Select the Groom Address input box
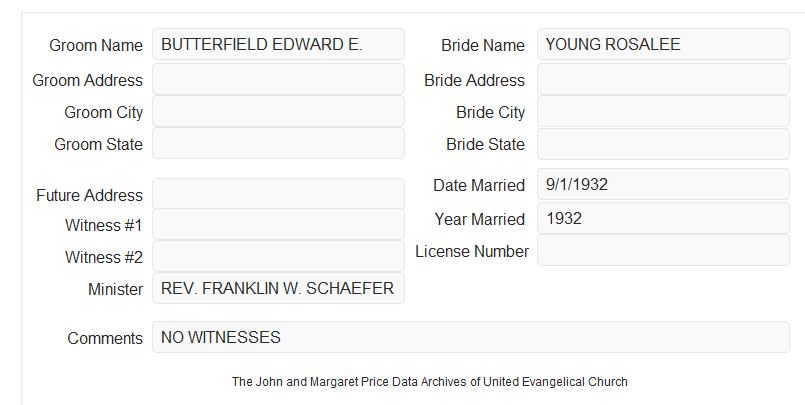The image size is (805, 405). pos(278,79)
